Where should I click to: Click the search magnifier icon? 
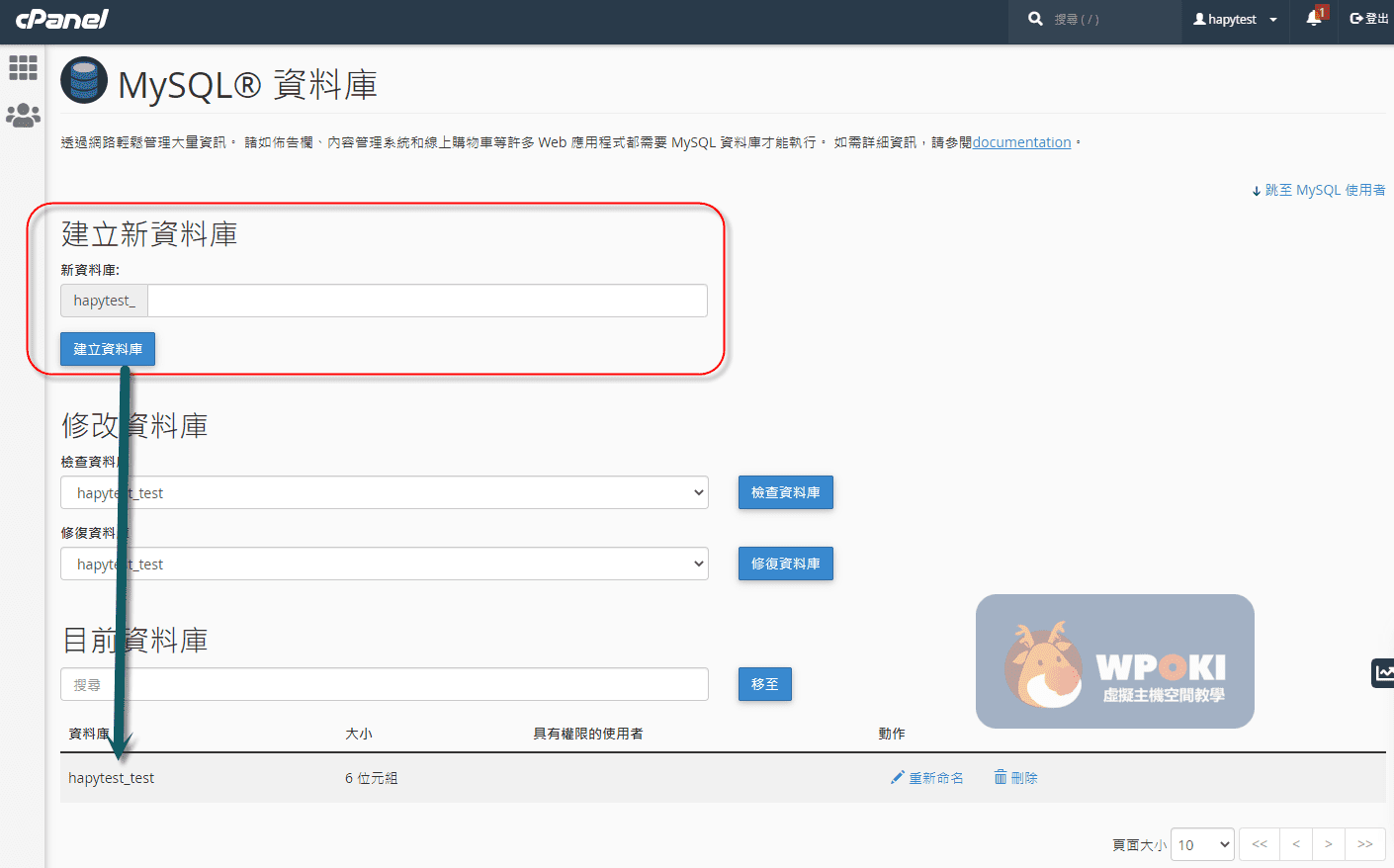[1035, 19]
